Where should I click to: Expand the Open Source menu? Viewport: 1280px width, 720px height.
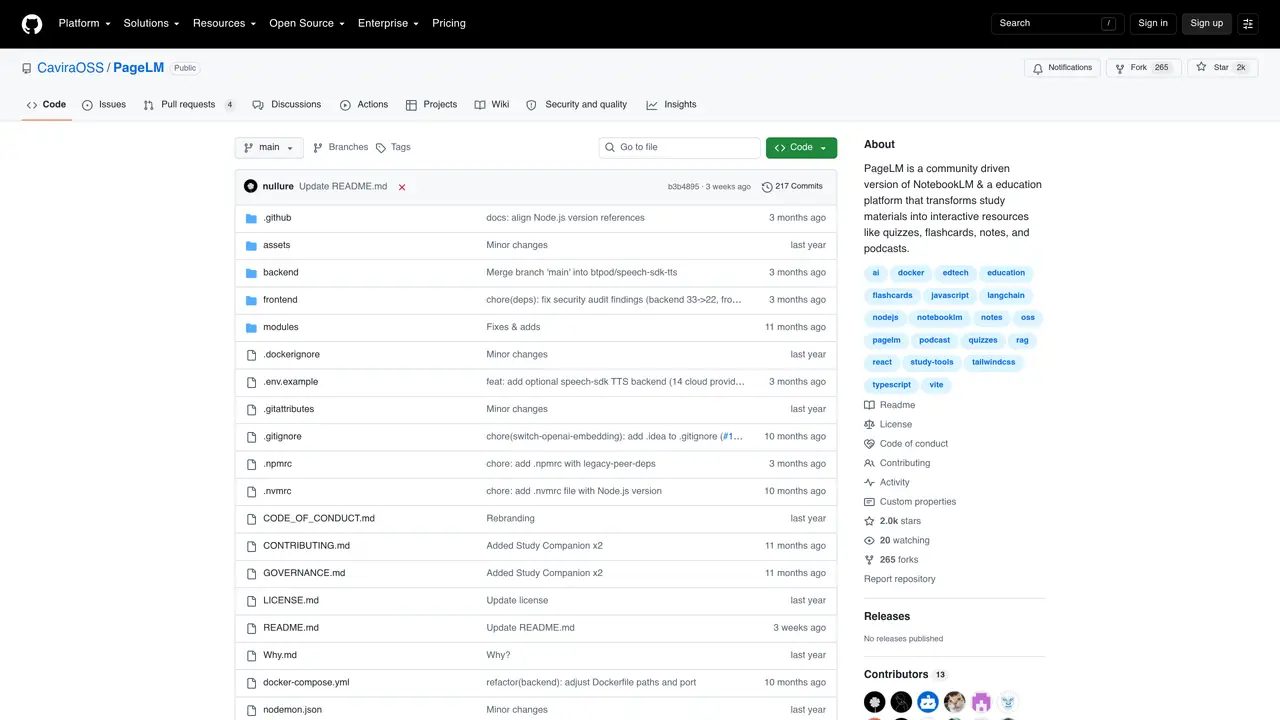307,23
